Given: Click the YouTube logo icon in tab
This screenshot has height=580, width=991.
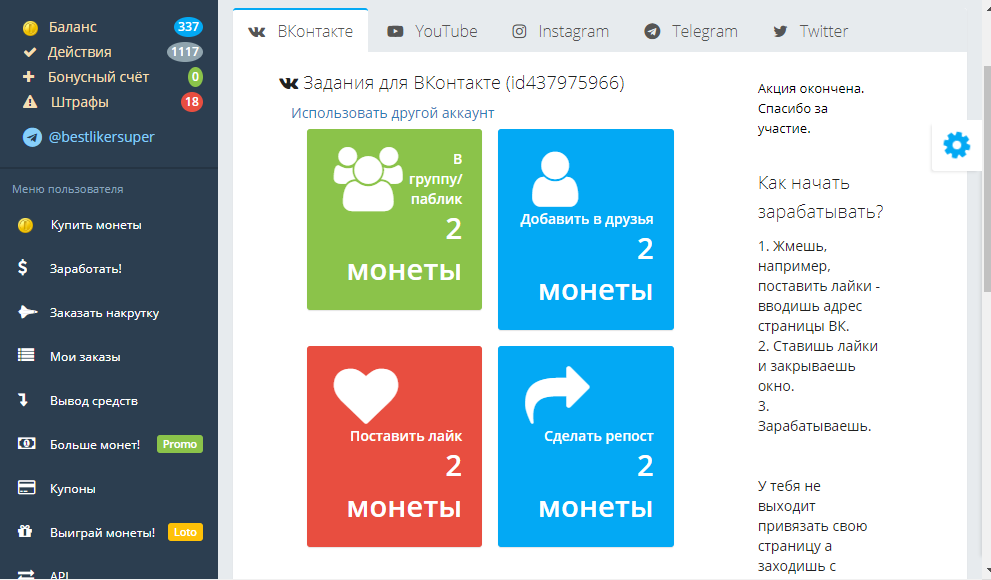Looking at the screenshot, I should pos(395,32).
